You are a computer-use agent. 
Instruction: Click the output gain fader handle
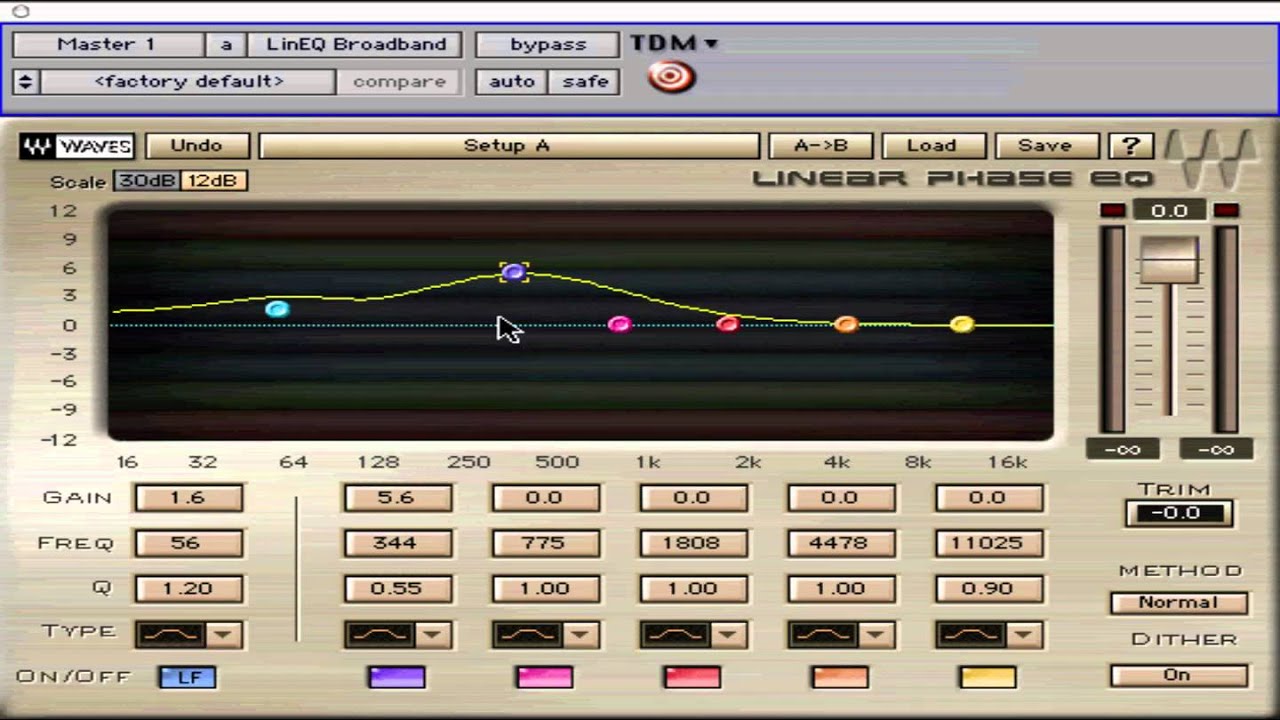[1169, 259]
